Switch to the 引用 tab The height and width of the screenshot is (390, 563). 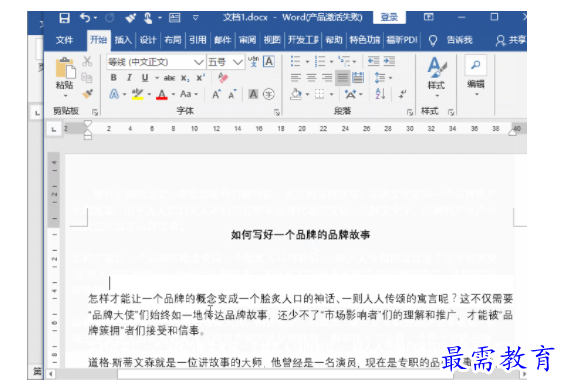click(x=197, y=40)
